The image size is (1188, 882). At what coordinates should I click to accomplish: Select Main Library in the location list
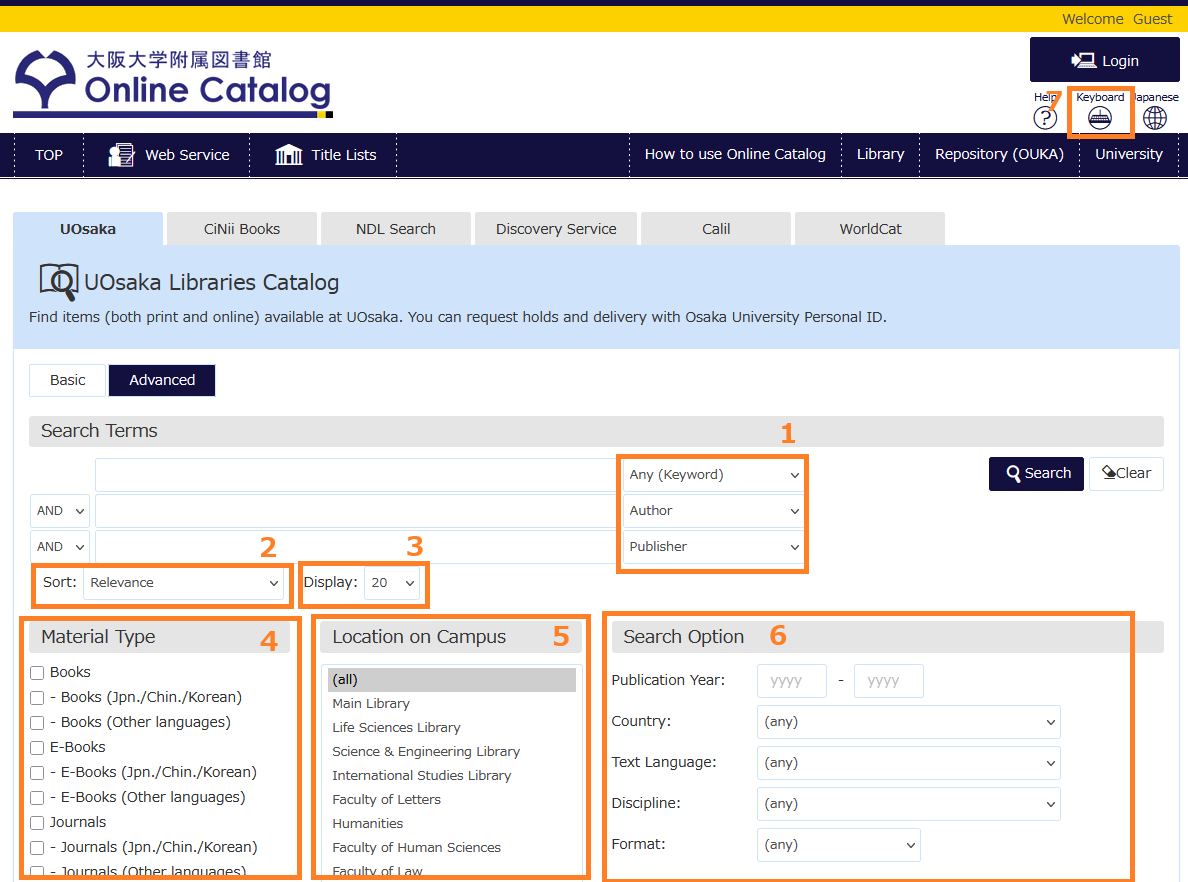(x=371, y=704)
